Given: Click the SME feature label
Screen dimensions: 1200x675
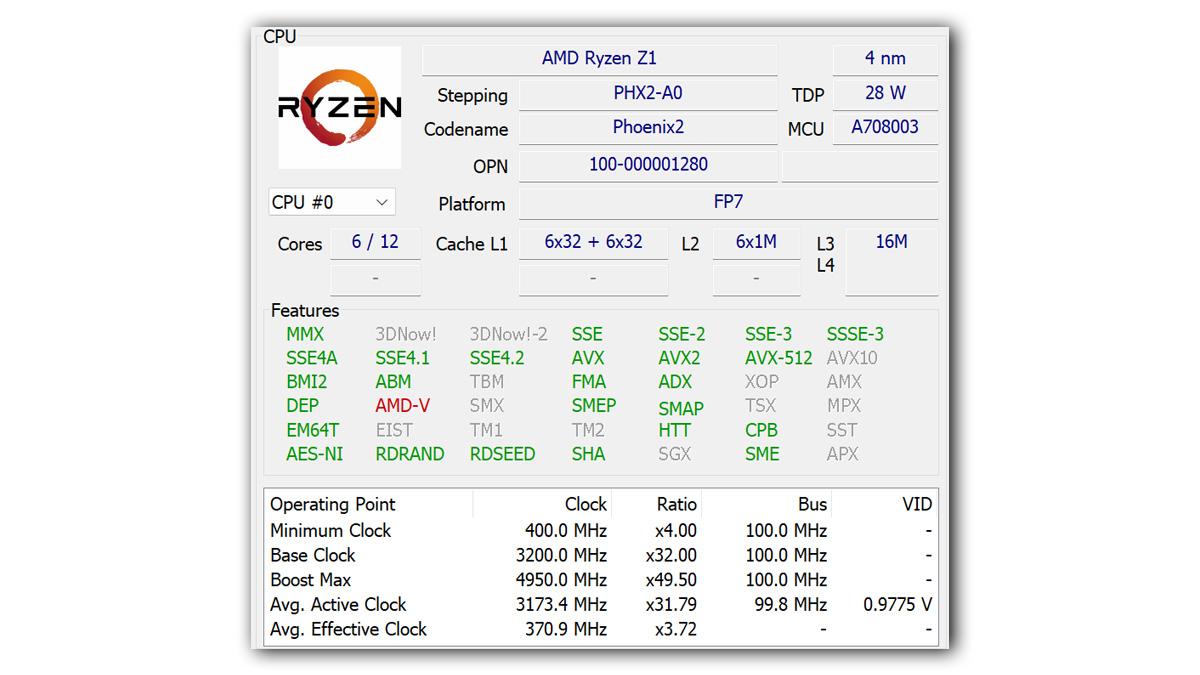Looking at the screenshot, I should (x=762, y=454).
